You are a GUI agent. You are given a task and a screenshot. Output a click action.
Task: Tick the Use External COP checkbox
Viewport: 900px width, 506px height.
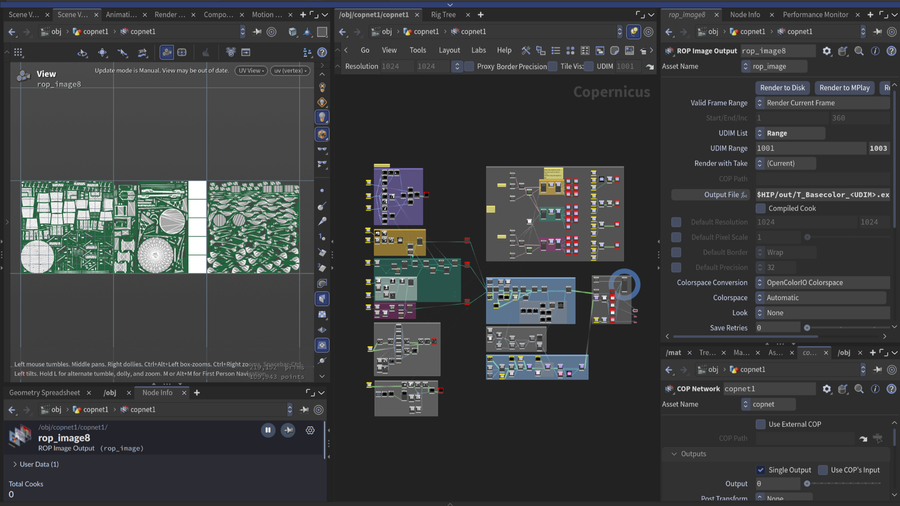(761, 424)
